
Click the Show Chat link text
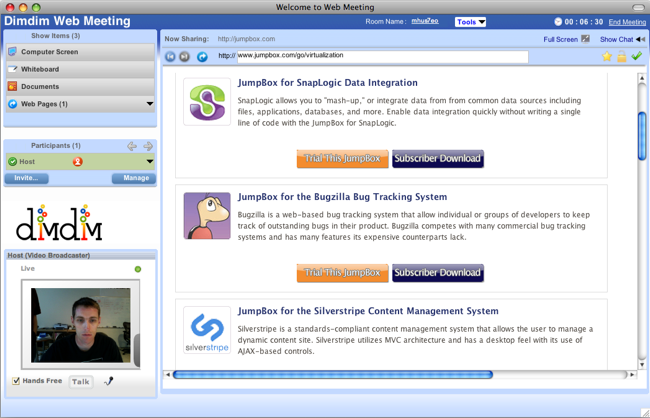click(x=616, y=39)
